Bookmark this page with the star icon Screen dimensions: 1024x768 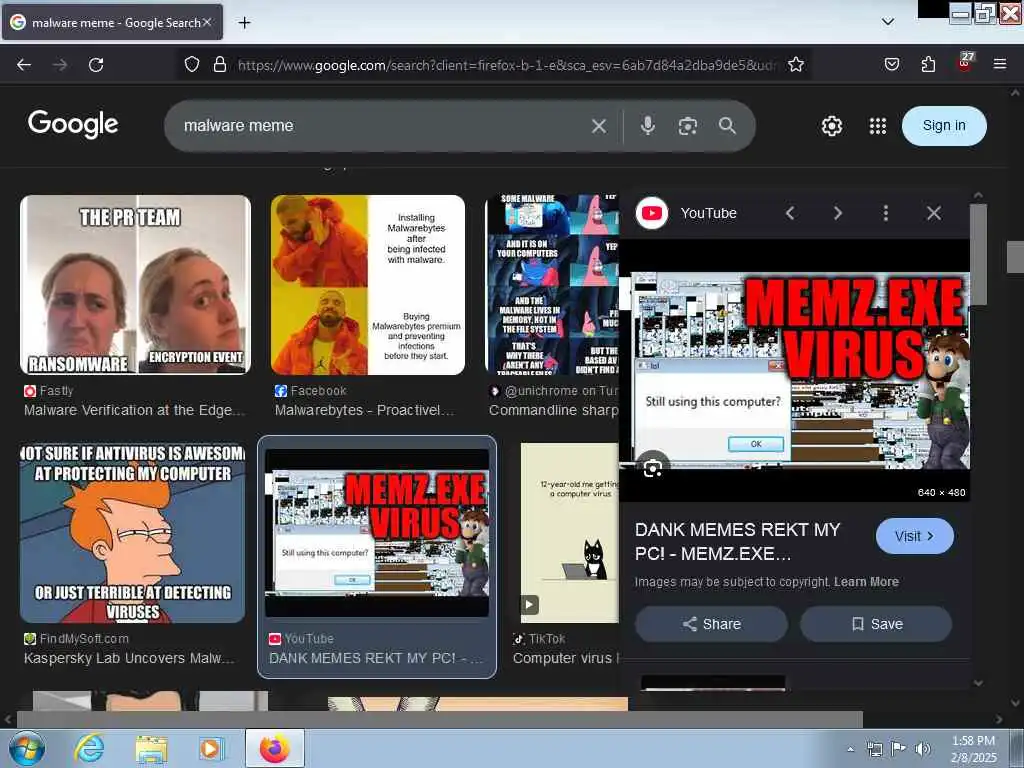795,65
